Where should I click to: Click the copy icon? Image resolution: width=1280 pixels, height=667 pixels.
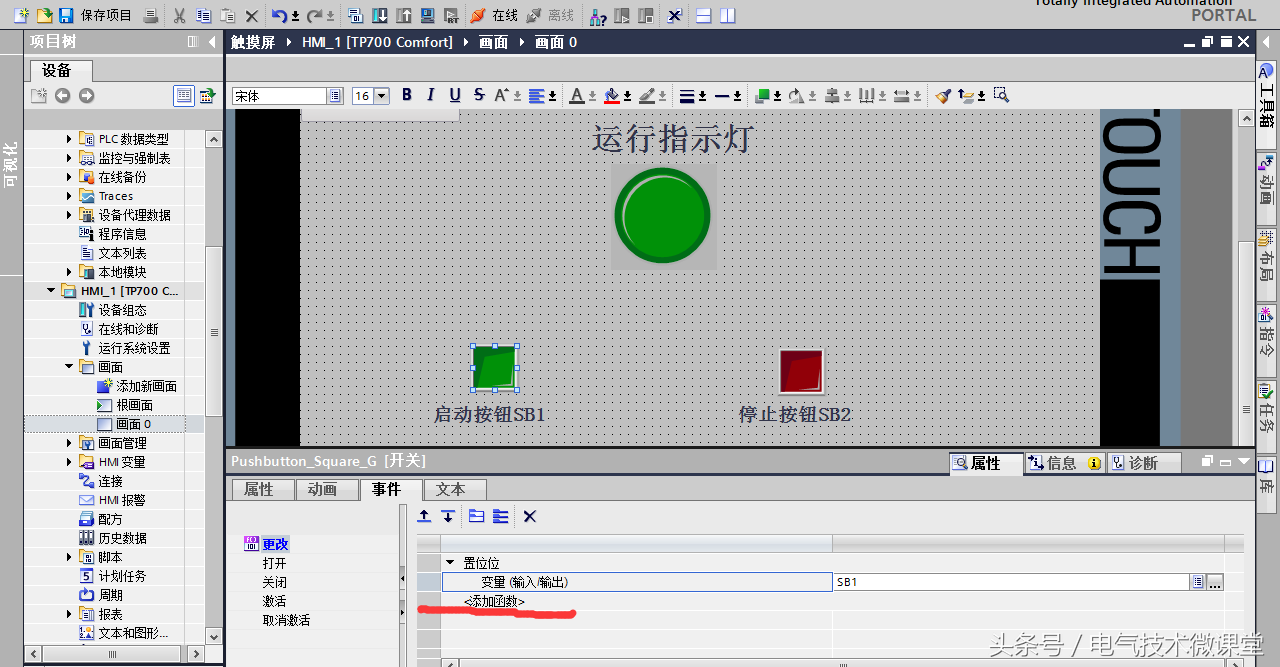tap(203, 15)
